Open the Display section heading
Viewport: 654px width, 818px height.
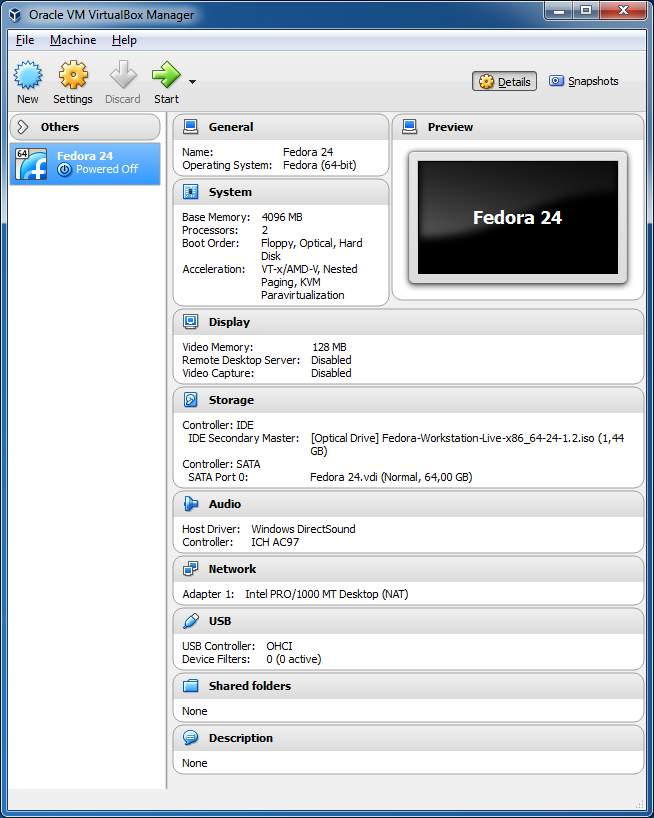pyautogui.click(x=229, y=322)
